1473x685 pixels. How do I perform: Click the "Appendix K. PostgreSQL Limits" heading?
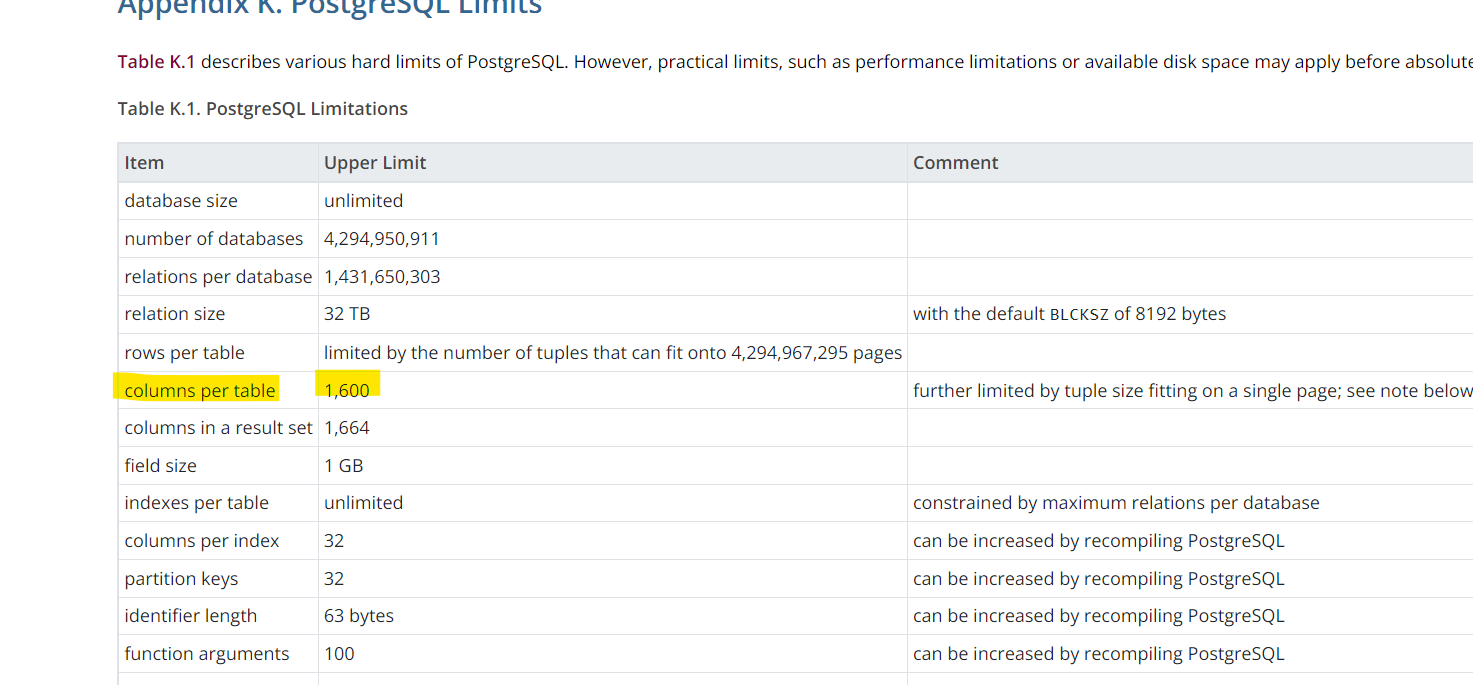click(x=330, y=8)
